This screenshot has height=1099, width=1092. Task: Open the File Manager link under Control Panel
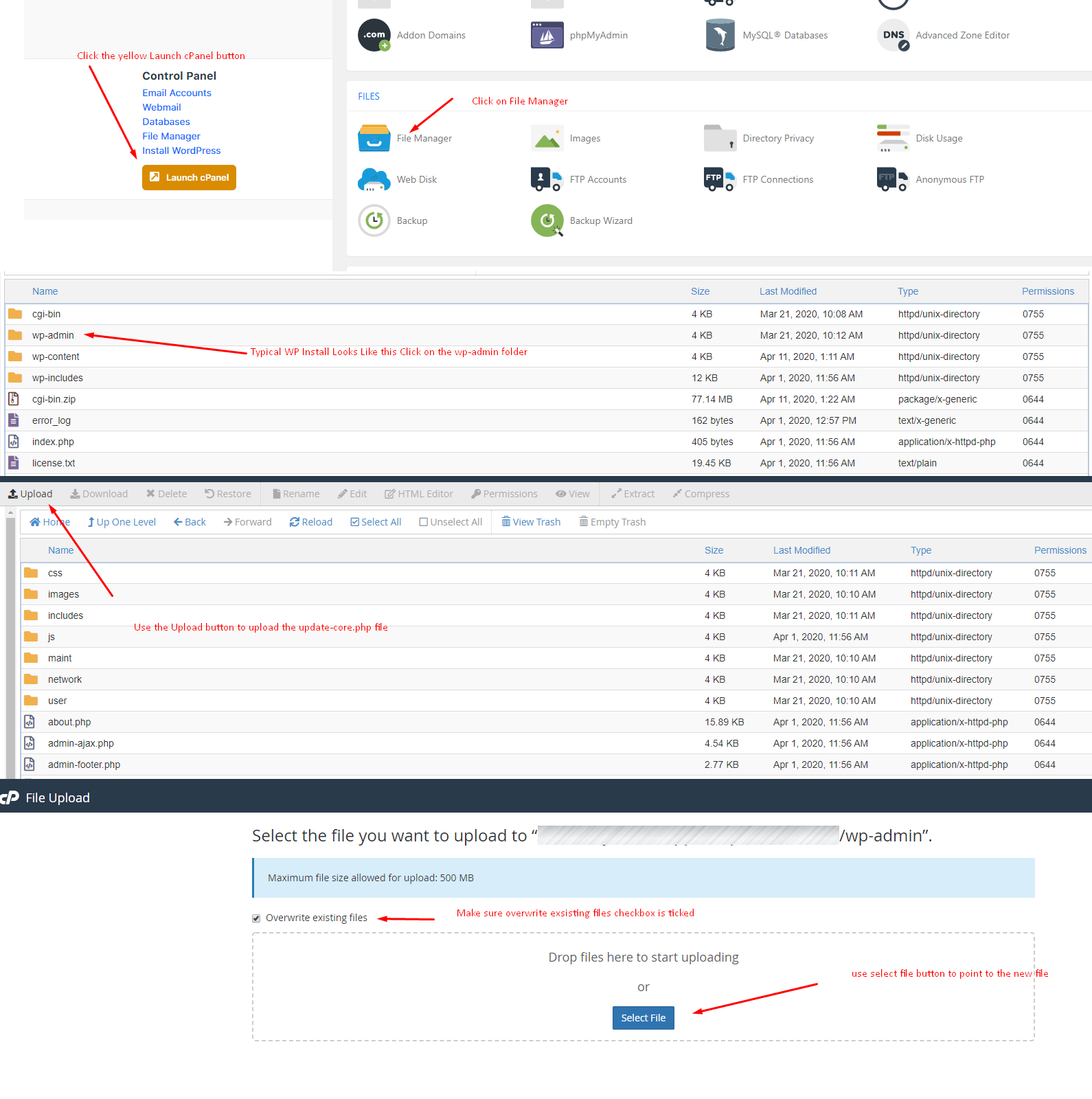click(171, 136)
